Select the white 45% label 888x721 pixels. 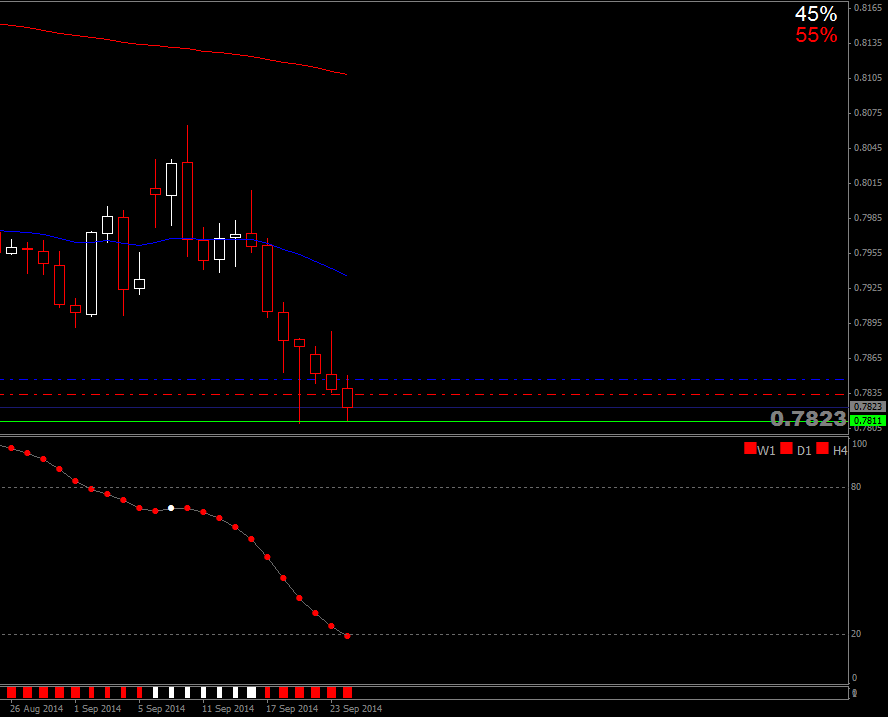click(816, 14)
